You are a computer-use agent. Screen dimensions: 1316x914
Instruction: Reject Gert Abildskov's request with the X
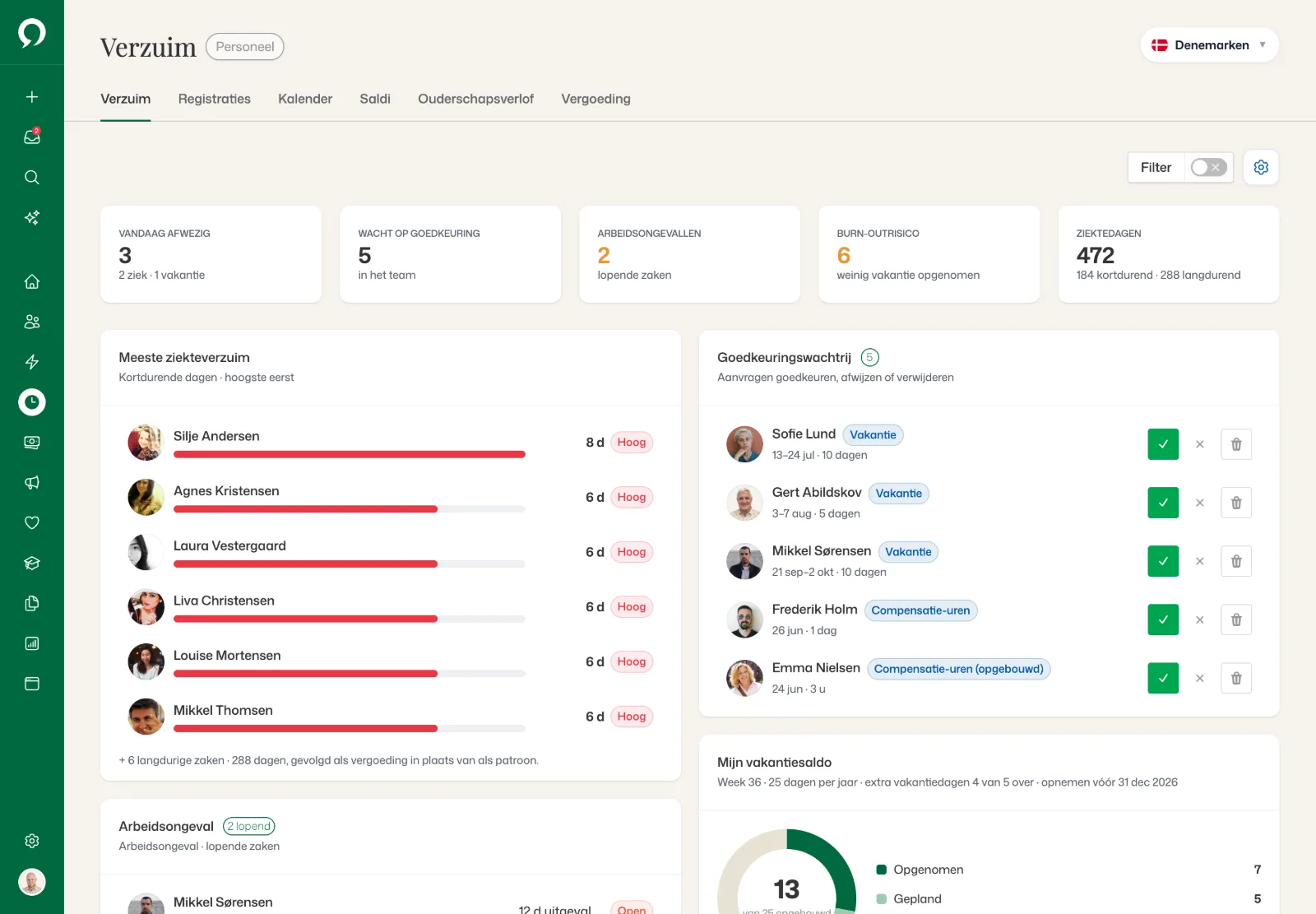coord(1200,503)
